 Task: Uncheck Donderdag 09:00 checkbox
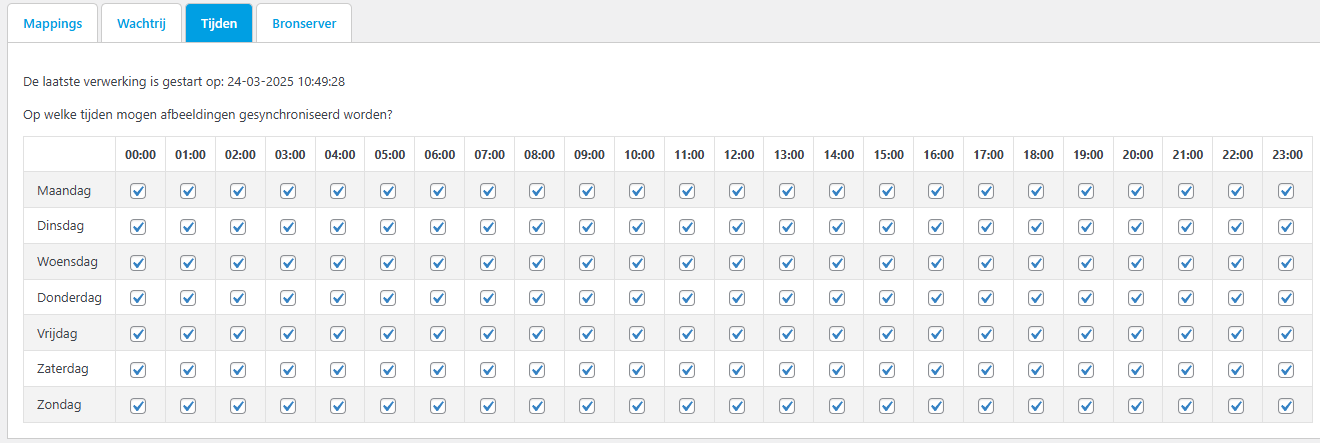click(587, 298)
